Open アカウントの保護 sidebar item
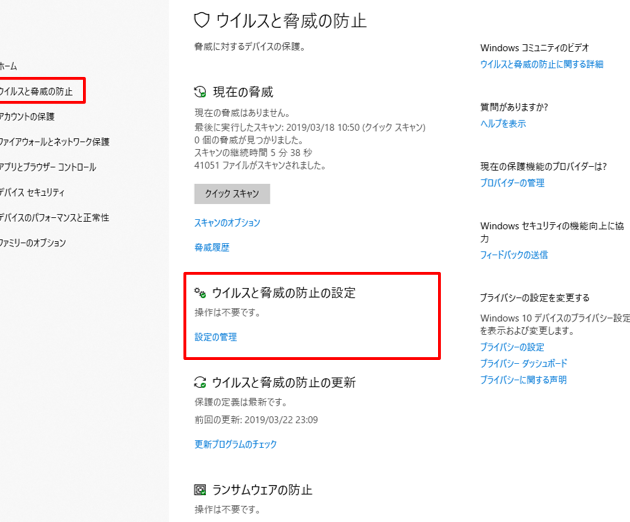Viewport: 630px width, 522px height. [x=27, y=117]
